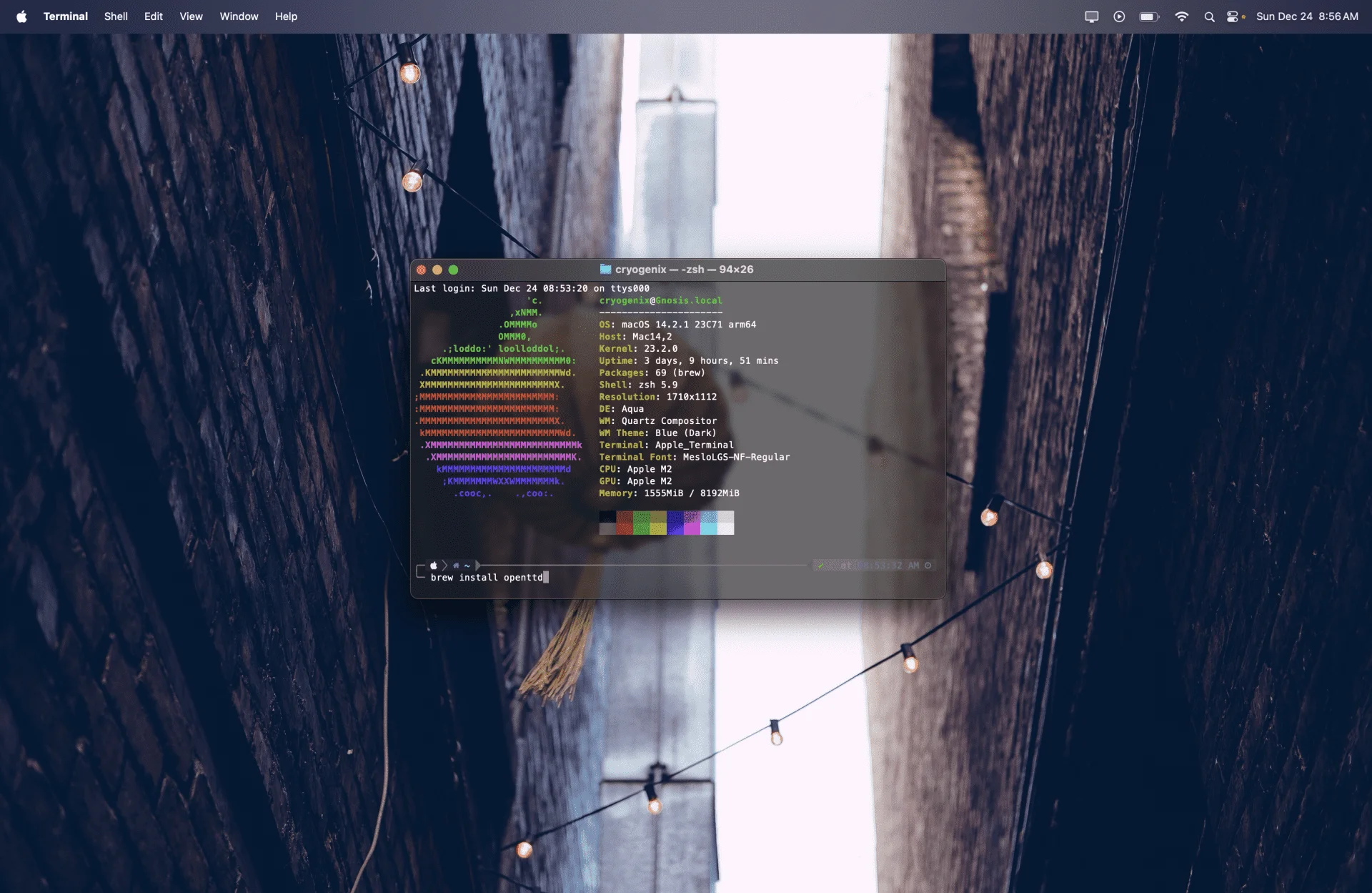
Task: Click the folder proxy icon in title bar
Action: pos(605,269)
